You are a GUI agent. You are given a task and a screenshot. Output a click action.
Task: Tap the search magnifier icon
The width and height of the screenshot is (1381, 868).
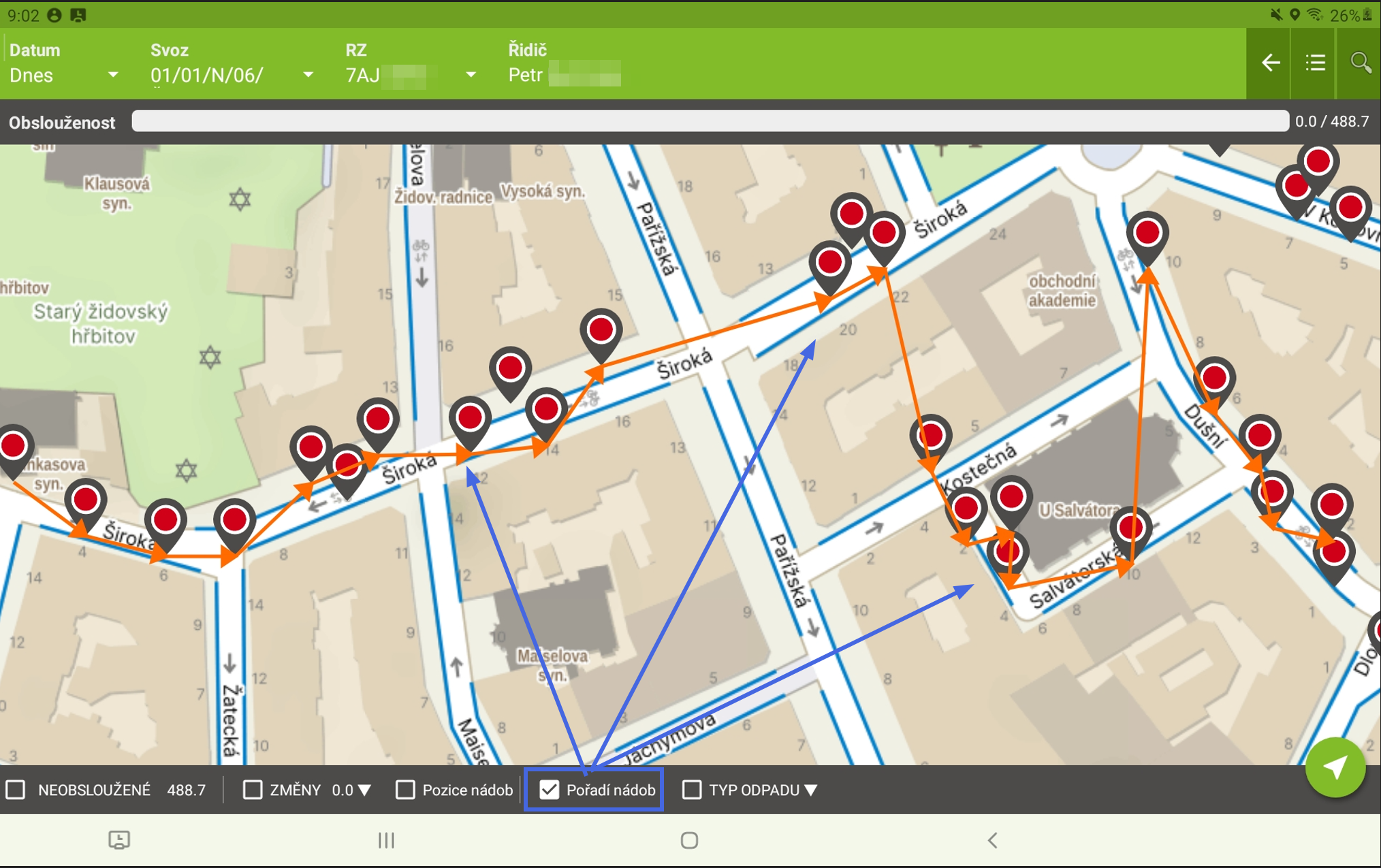(1360, 63)
